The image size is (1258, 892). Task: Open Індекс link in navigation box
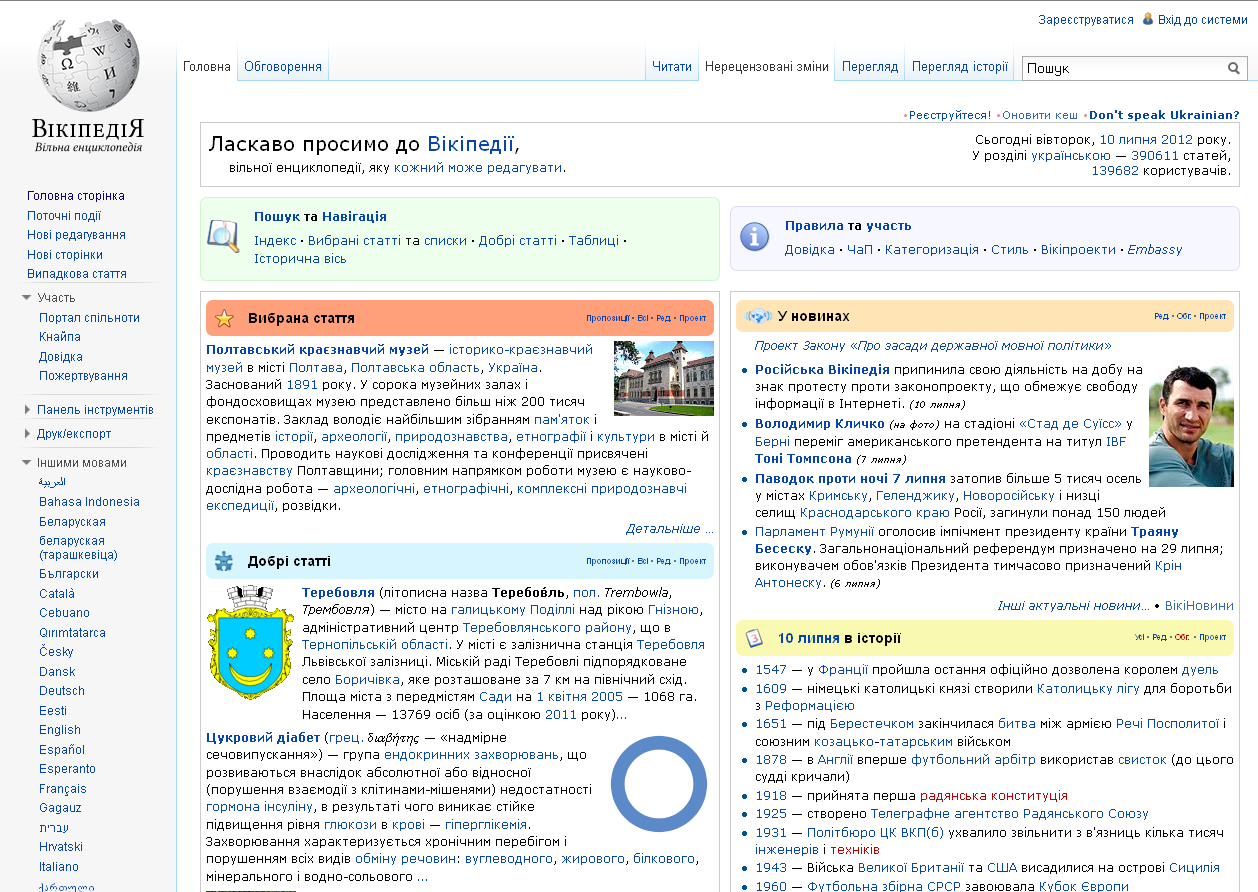[275, 241]
